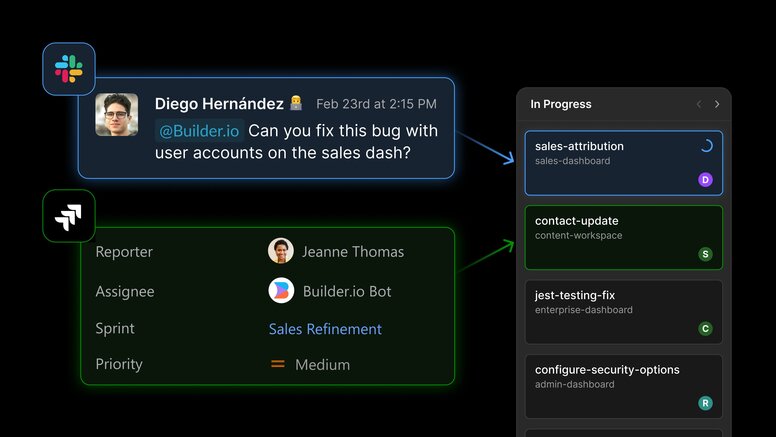Click the Reporter field label
Viewport: 776px width, 437px height.
coord(124,252)
